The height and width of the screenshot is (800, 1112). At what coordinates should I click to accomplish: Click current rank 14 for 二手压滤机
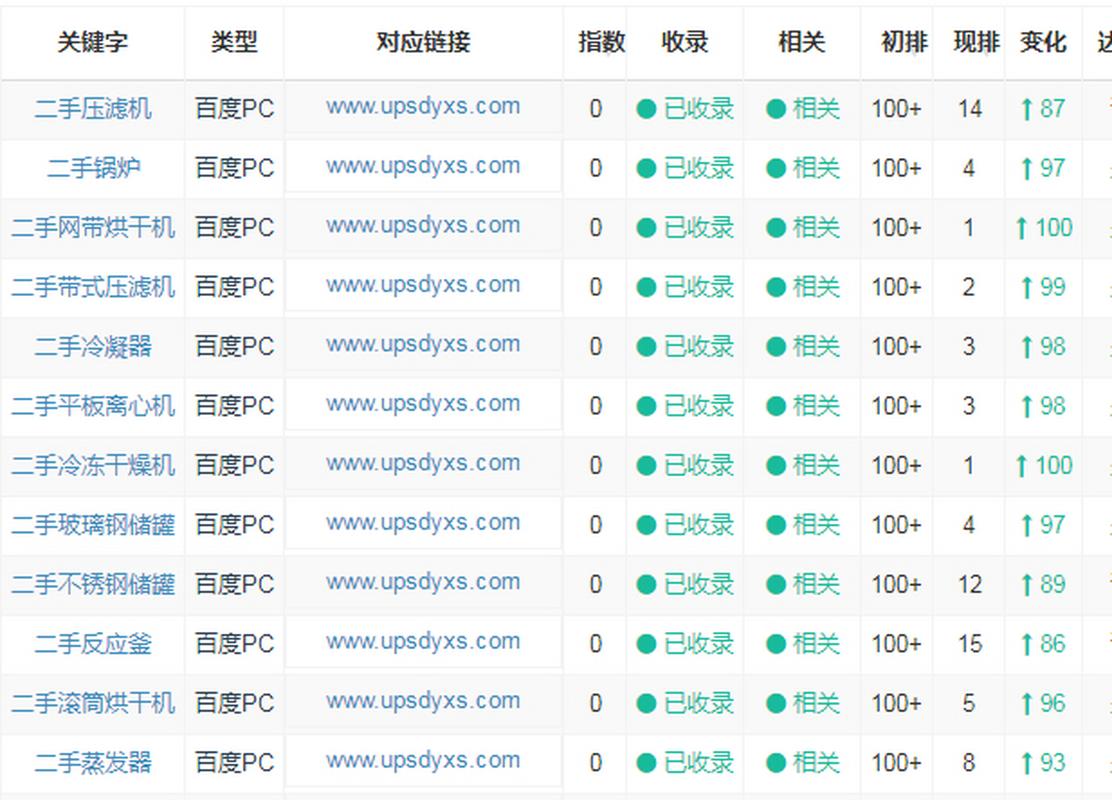pos(969,109)
